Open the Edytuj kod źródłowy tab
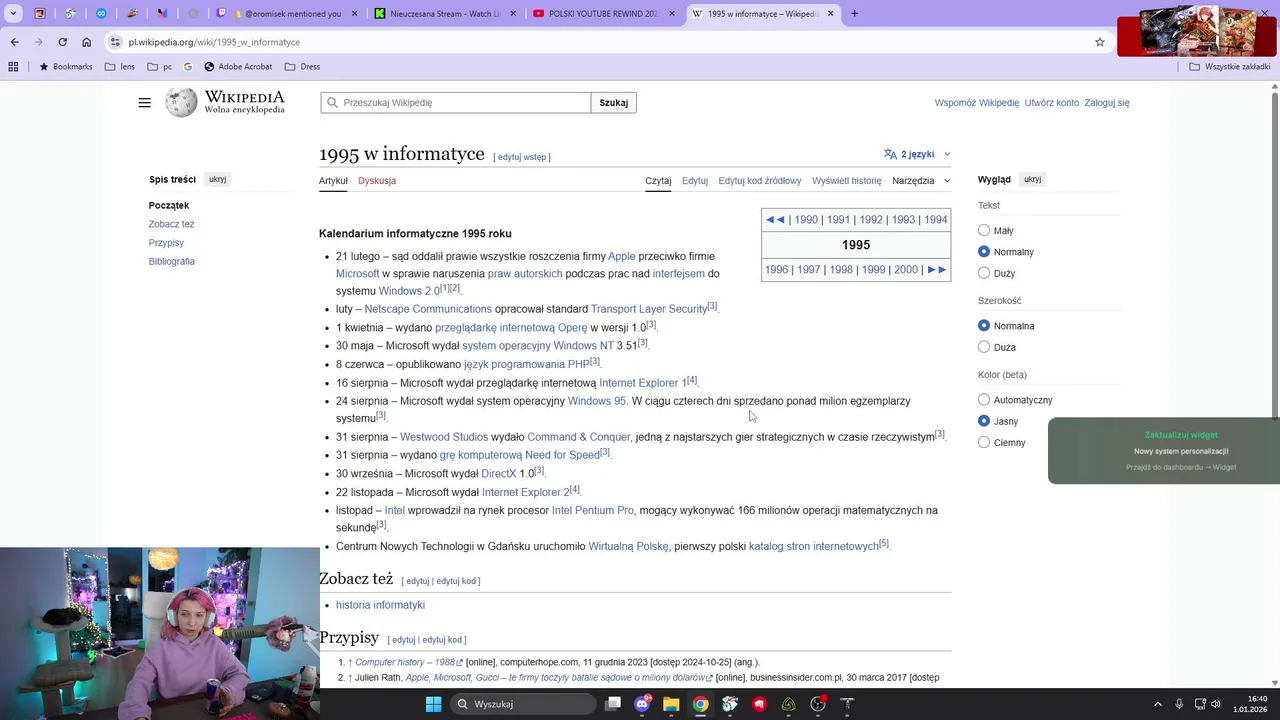The image size is (1280, 720). (x=760, y=181)
